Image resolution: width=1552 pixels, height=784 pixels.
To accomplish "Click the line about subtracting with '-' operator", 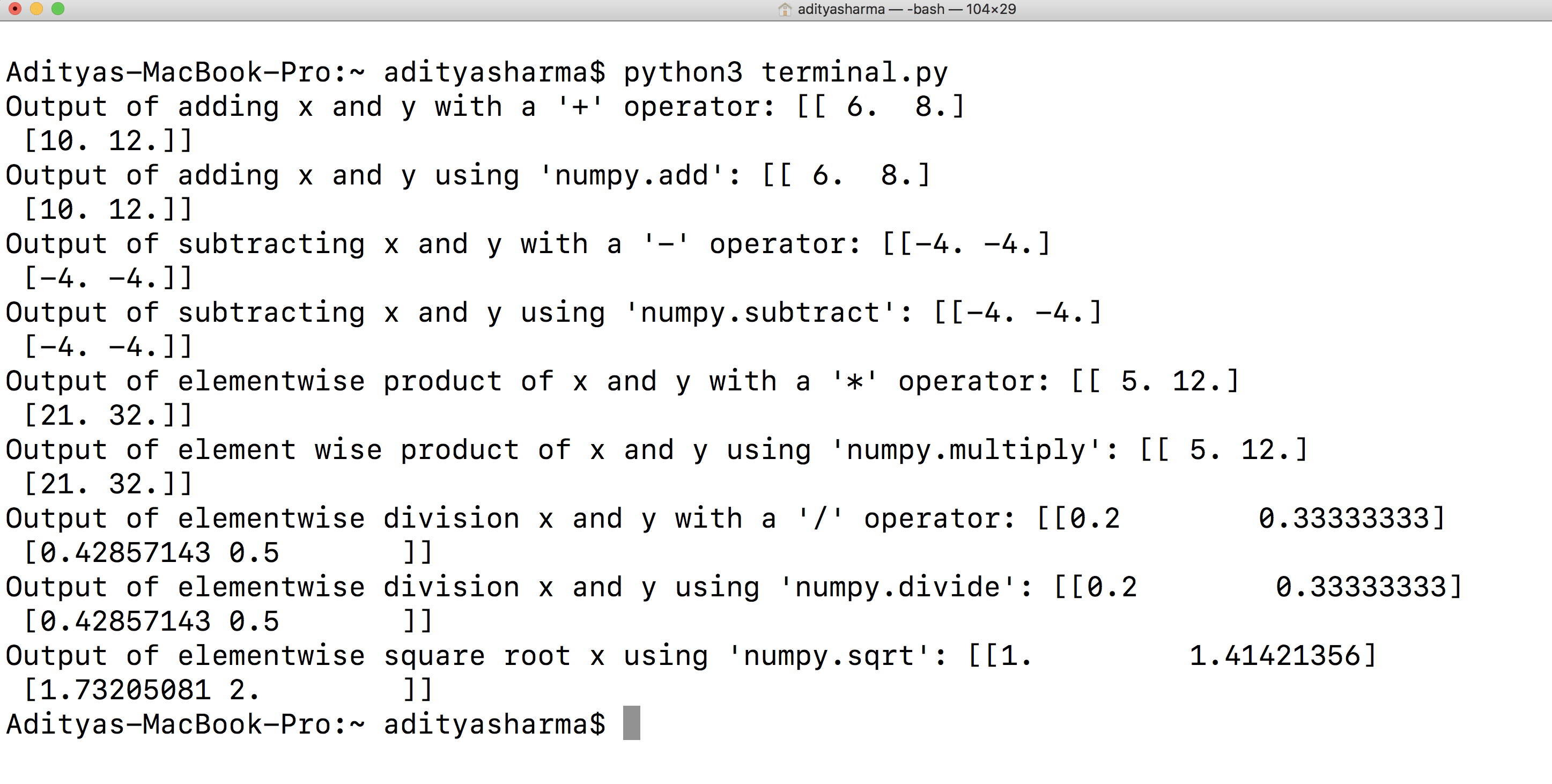I will [528, 245].
